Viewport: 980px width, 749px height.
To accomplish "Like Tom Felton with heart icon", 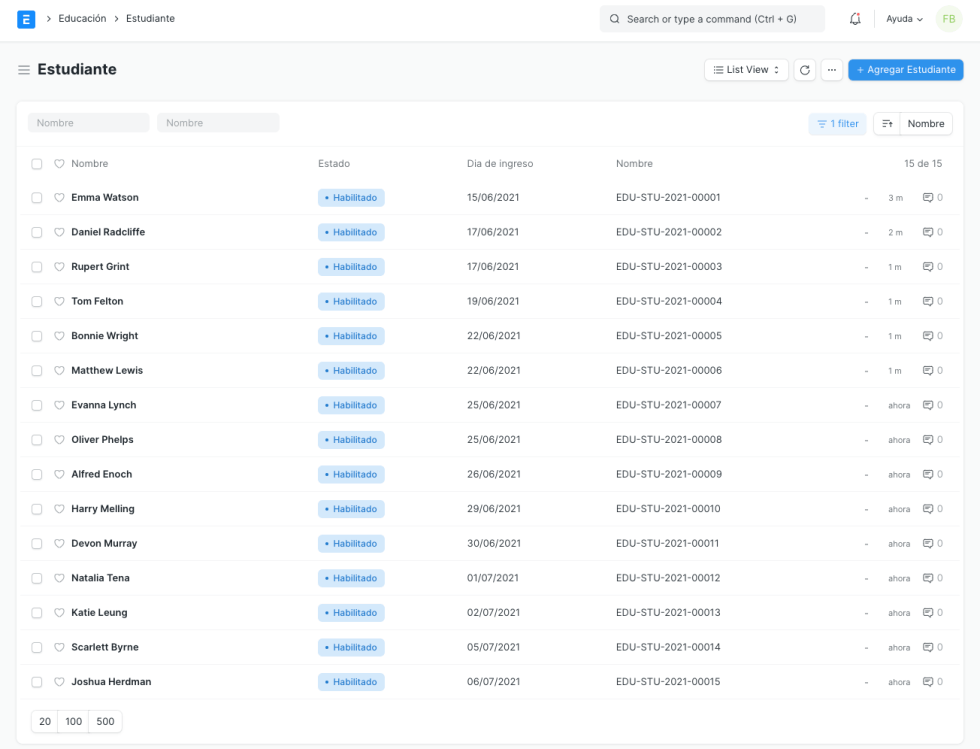I will coord(59,301).
